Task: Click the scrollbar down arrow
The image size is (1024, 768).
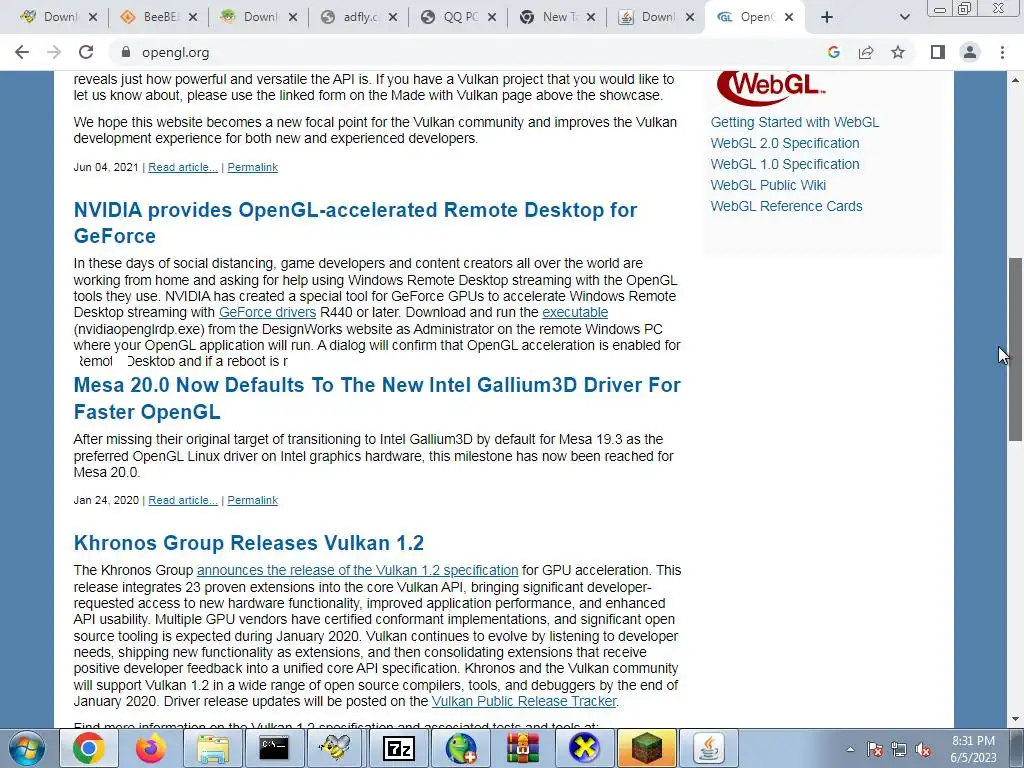Action: coord(1015,720)
